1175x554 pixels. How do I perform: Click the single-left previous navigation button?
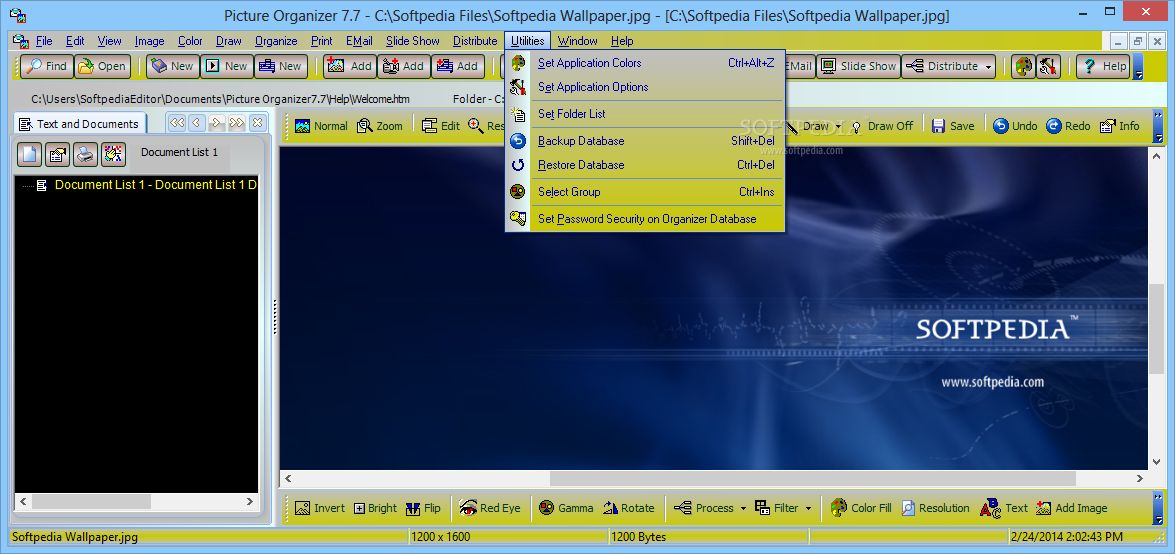(196, 123)
